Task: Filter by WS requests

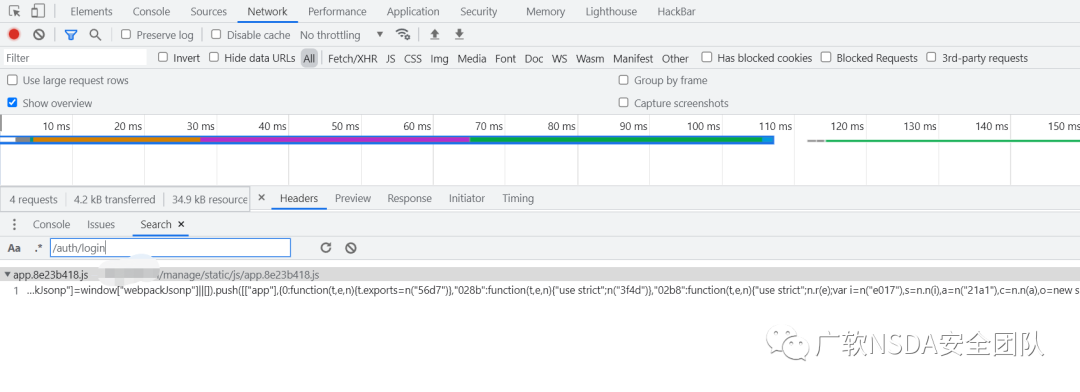Action: tap(560, 59)
